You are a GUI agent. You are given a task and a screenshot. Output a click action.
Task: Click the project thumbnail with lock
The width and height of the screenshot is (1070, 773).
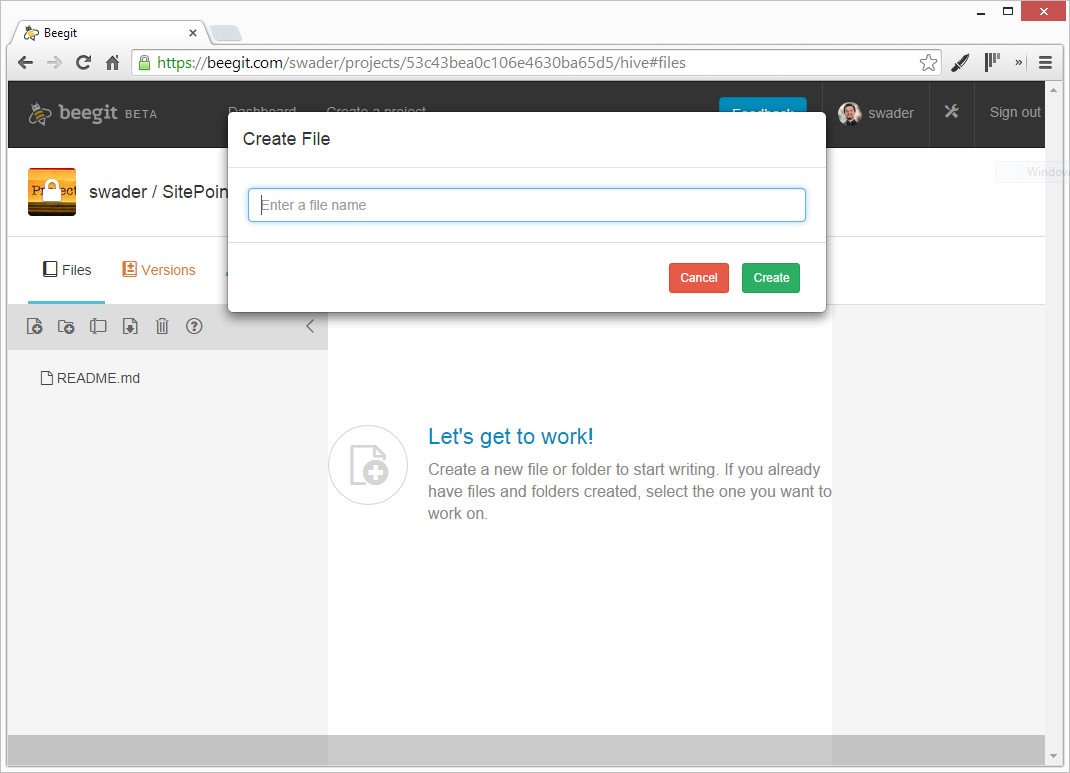click(52, 192)
